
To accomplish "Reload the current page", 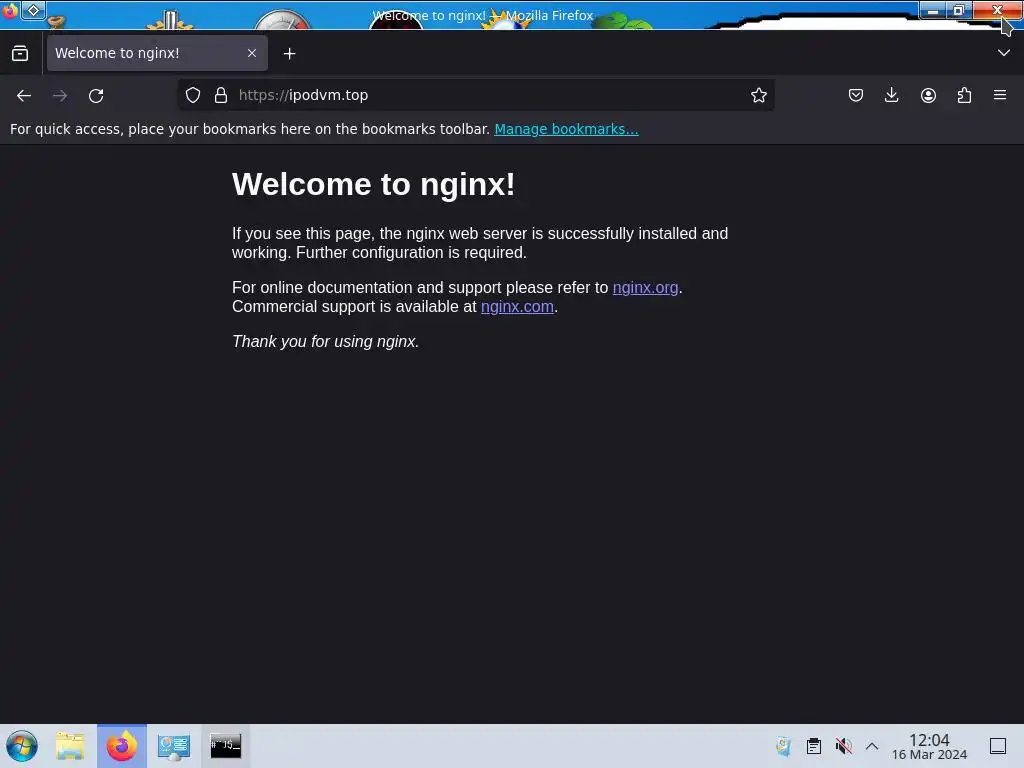I will 96,95.
